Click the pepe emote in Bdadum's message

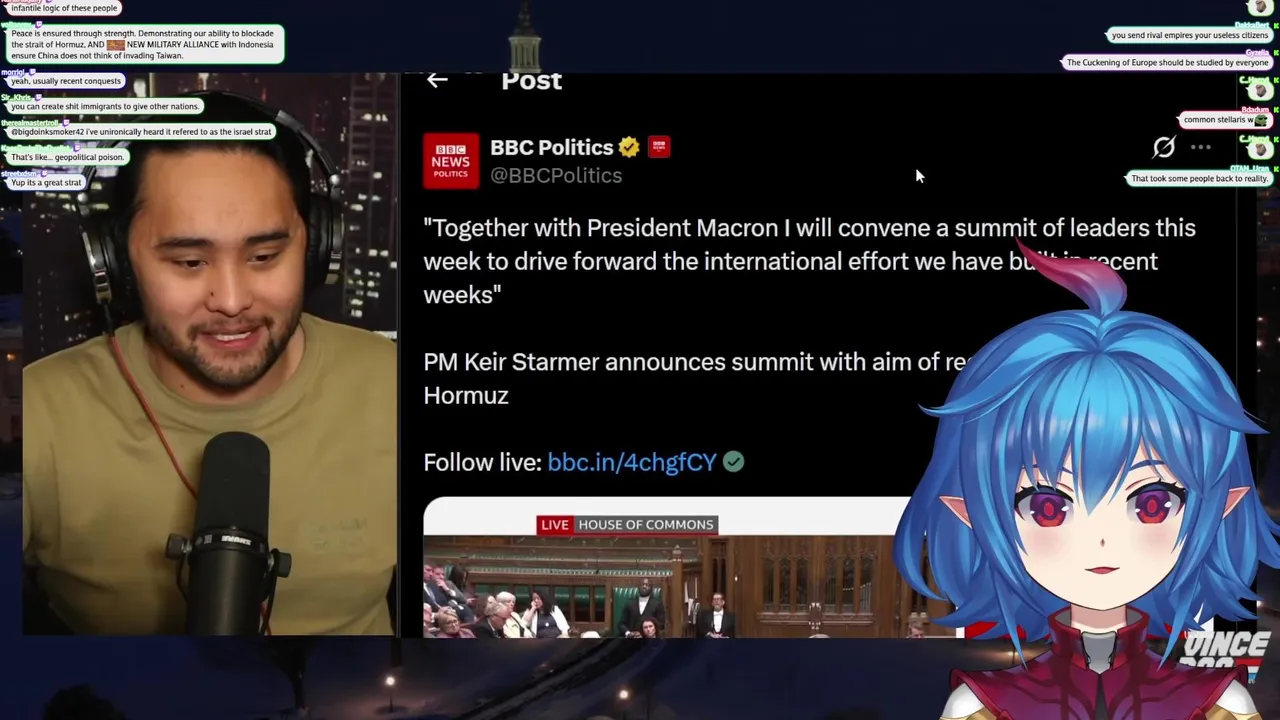coord(1261,120)
